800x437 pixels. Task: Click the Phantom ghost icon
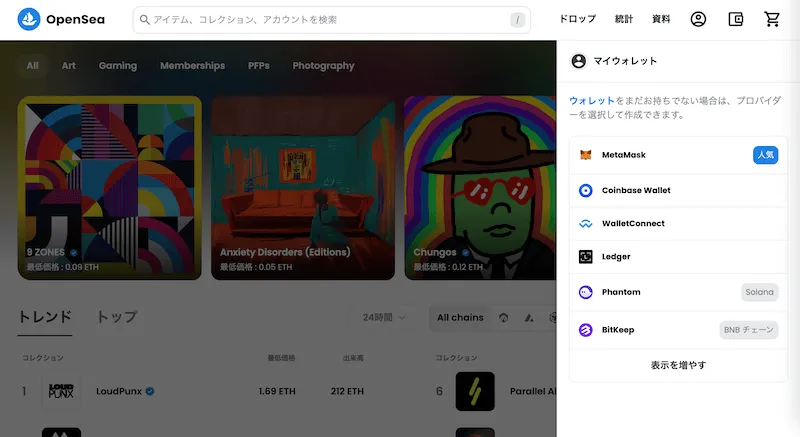pyautogui.click(x=586, y=292)
